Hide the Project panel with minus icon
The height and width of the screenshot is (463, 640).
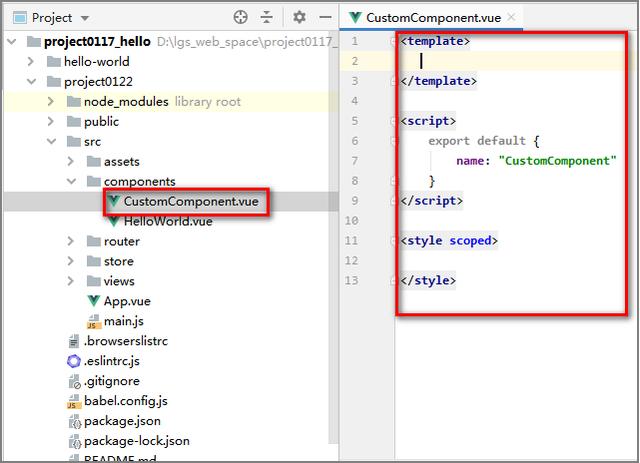point(325,17)
